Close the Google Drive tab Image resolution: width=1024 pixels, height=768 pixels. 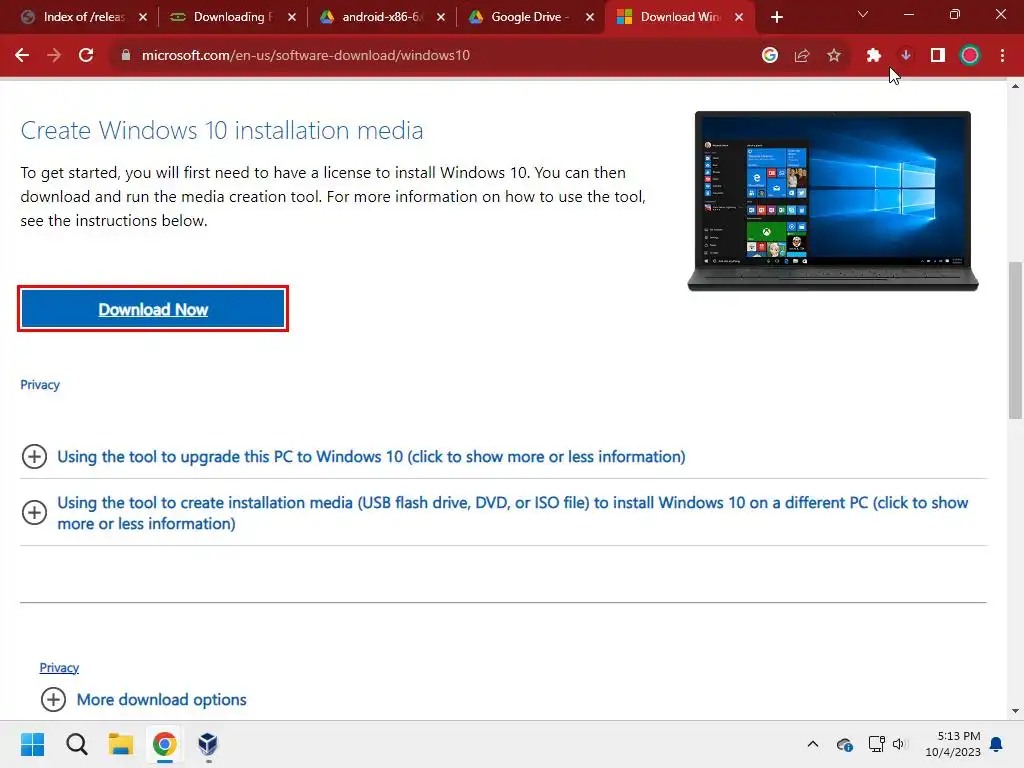click(x=590, y=17)
